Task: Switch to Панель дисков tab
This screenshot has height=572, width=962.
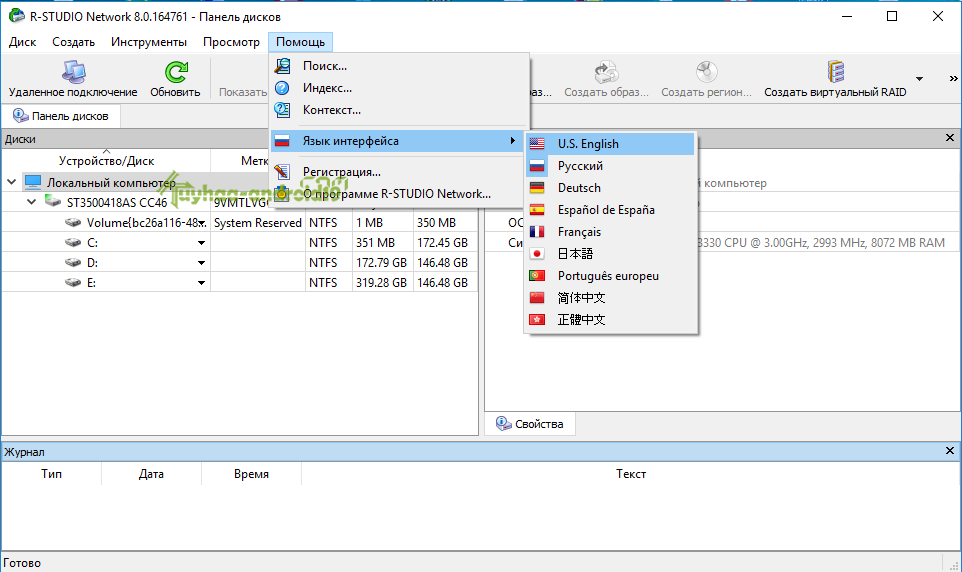Action: 61,116
